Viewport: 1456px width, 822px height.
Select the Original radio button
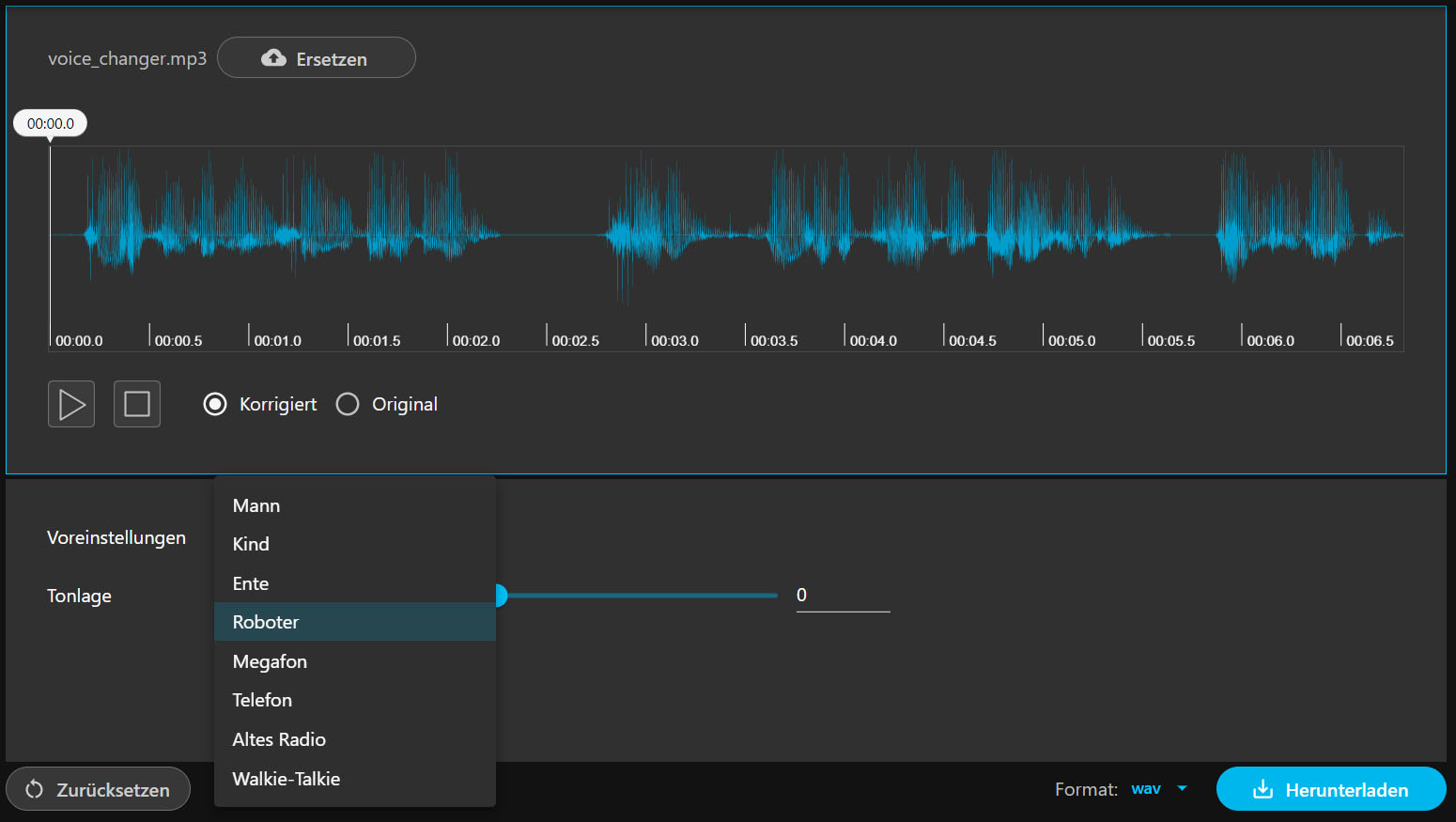click(x=348, y=404)
